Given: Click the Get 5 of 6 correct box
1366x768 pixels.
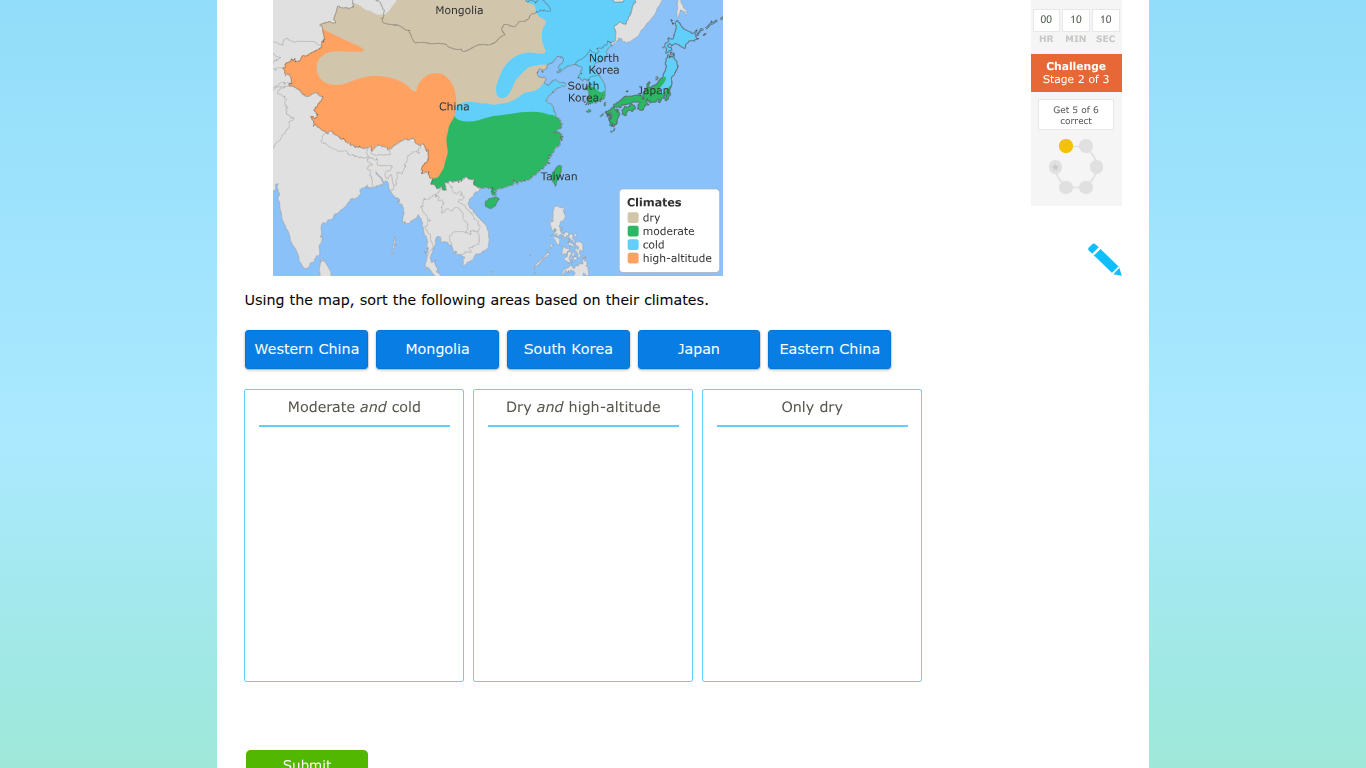Looking at the screenshot, I should (1076, 114).
